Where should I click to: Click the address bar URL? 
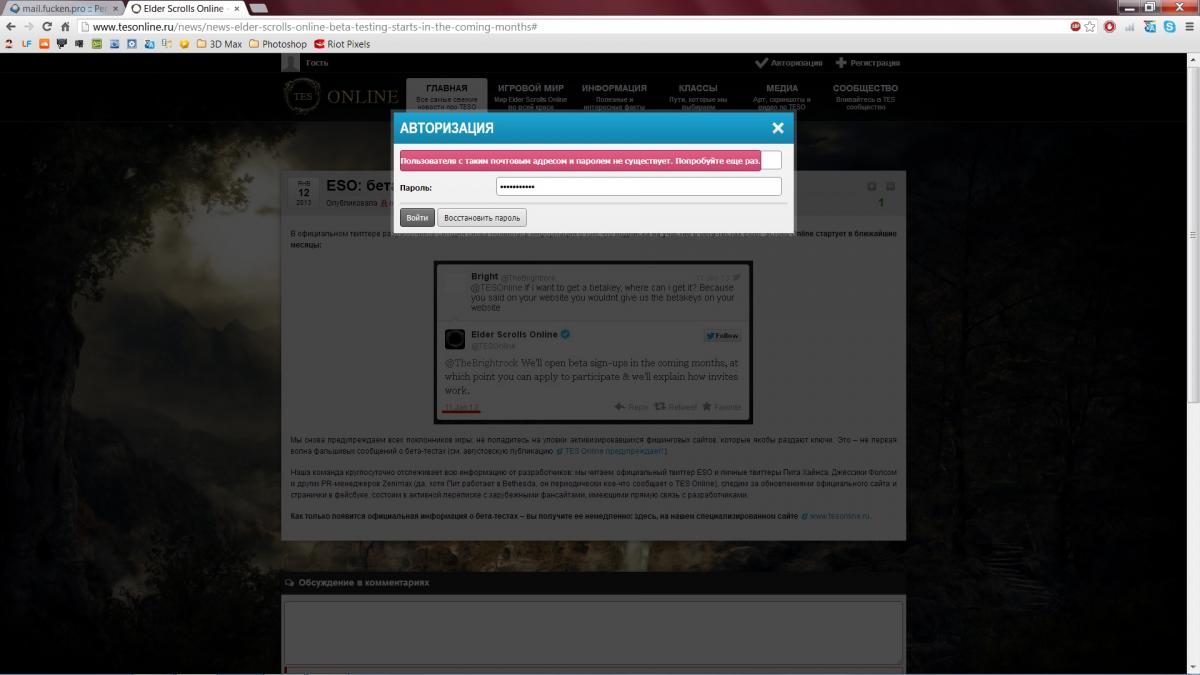click(570, 26)
